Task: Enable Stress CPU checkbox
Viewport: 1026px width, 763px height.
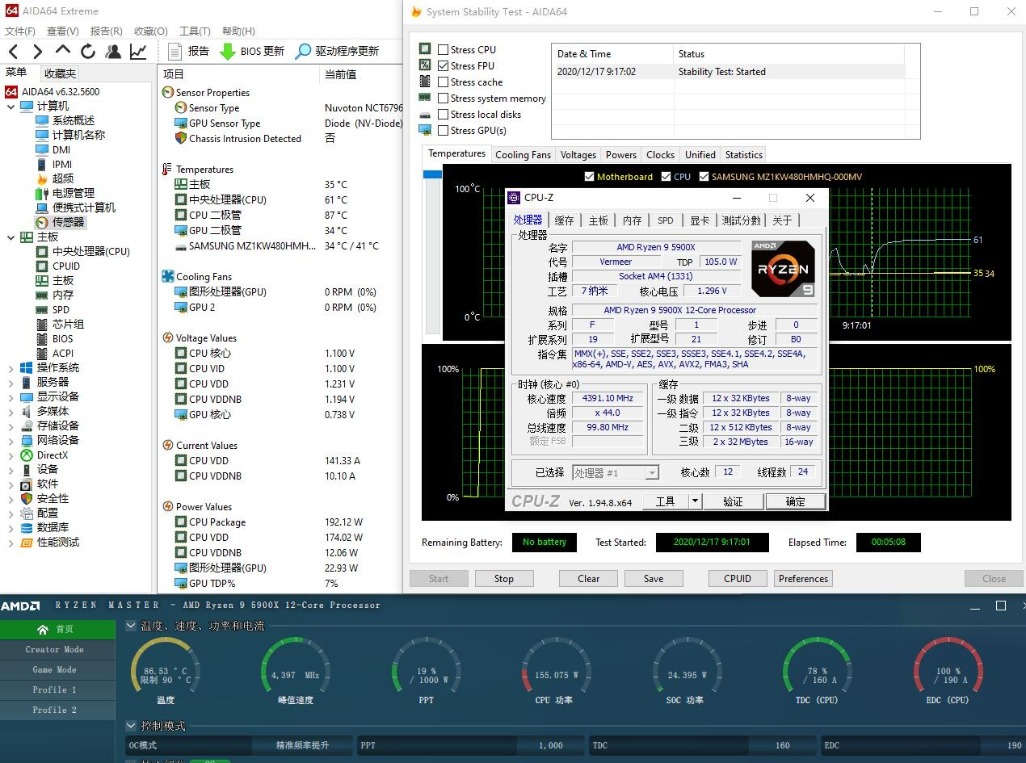Action: (x=443, y=50)
